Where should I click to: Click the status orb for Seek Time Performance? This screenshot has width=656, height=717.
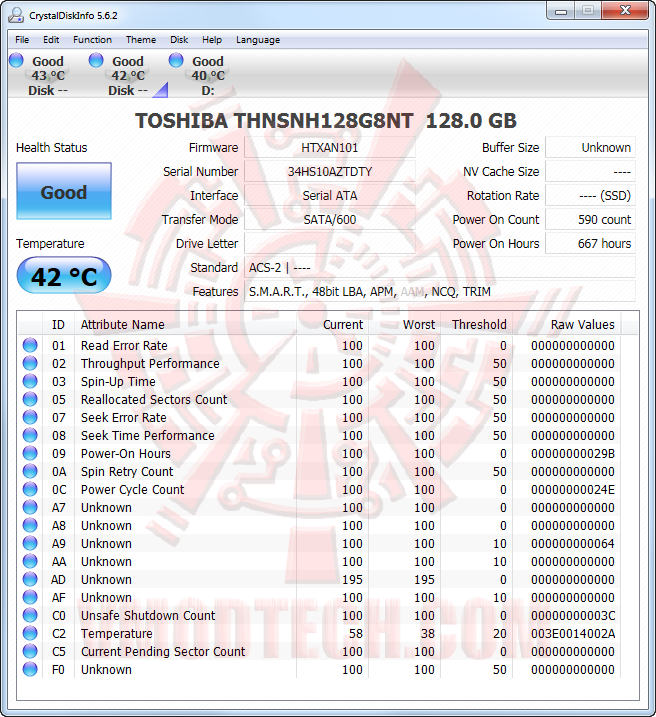click(30, 435)
